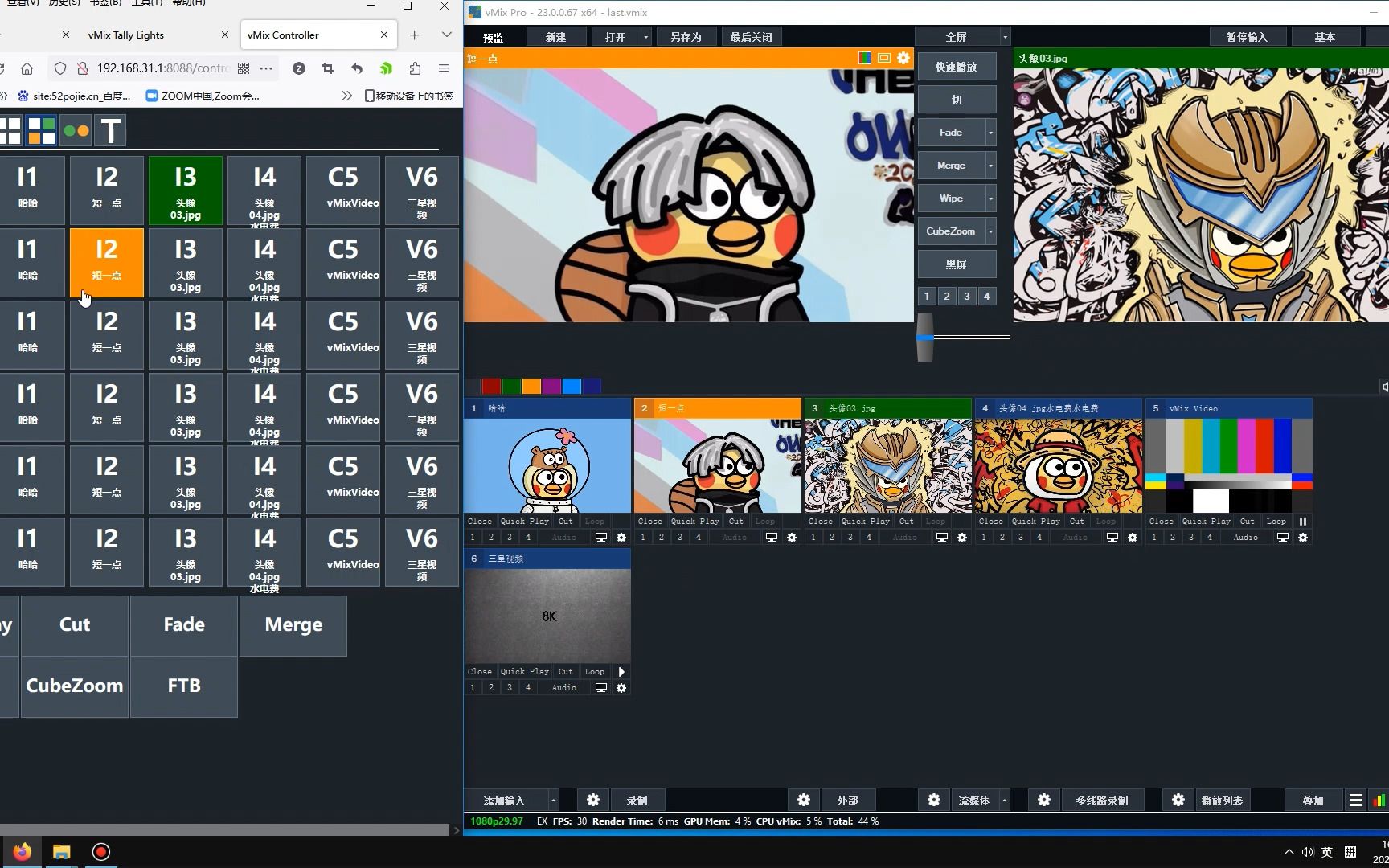Open preview settings gear in vMix

pyautogui.click(x=903, y=58)
